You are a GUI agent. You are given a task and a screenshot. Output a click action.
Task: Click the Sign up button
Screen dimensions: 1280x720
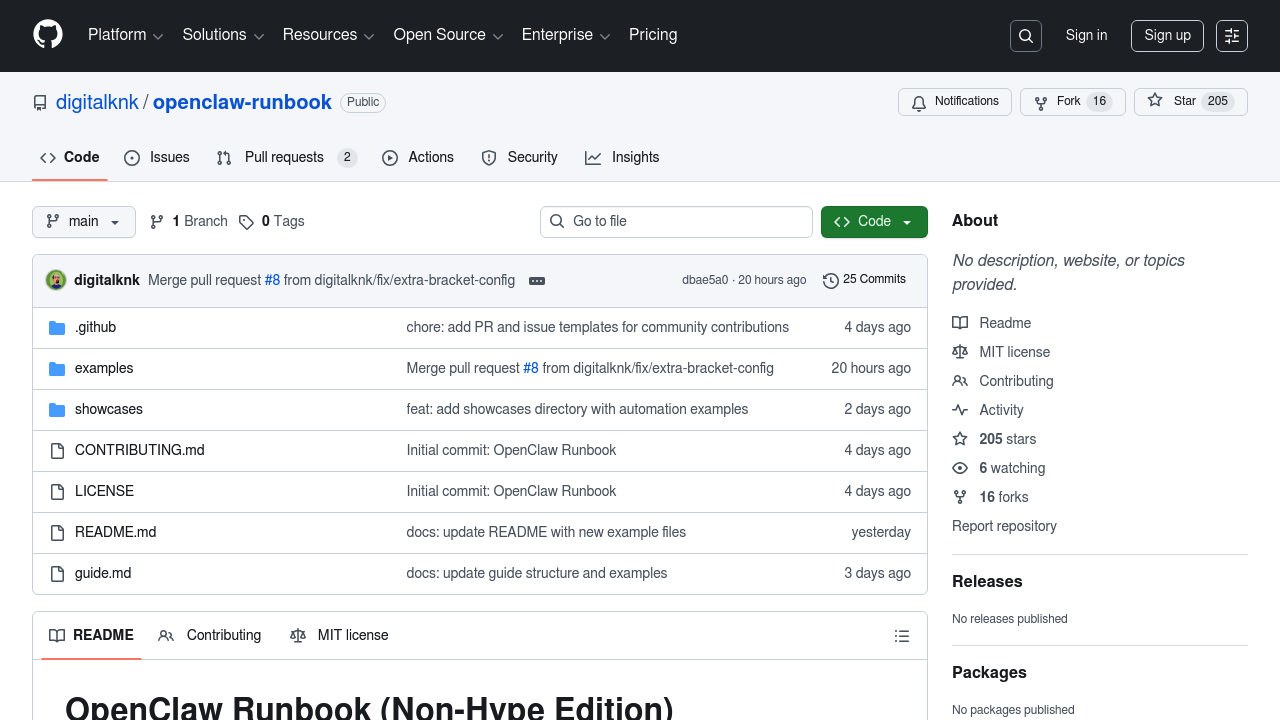[1167, 36]
